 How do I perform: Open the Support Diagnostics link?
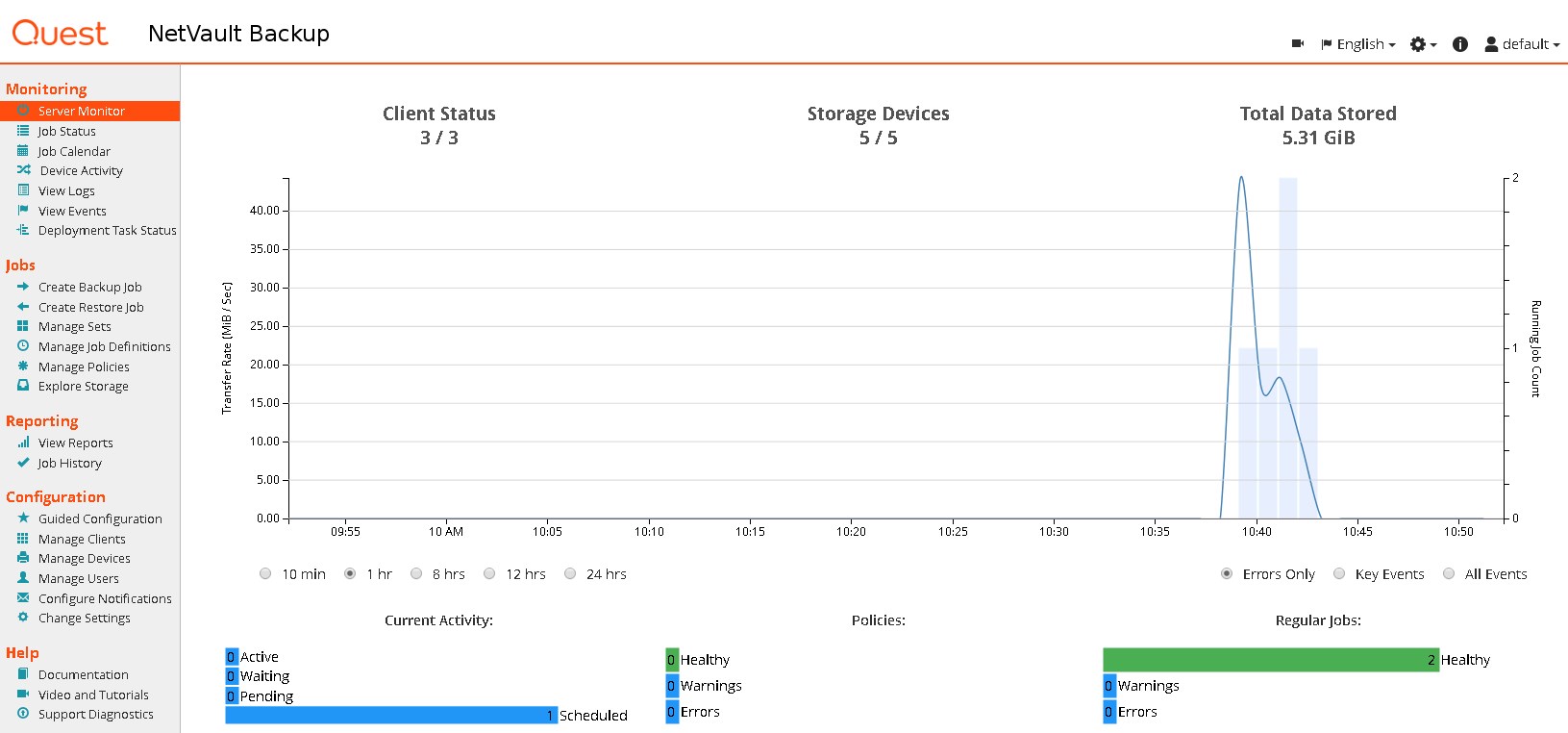point(95,714)
